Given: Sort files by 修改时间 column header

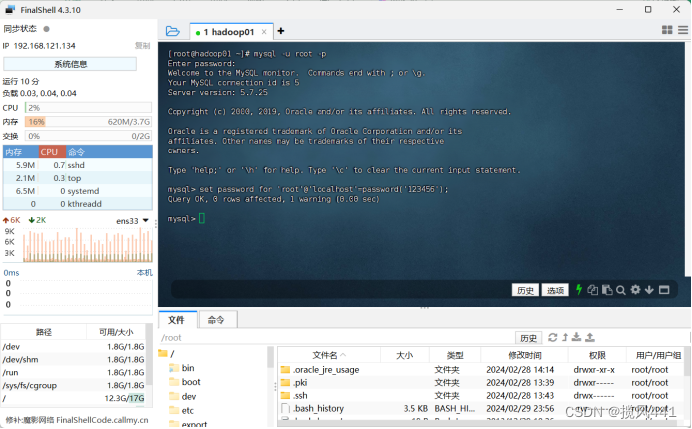Looking at the screenshot, I should click(x=524, y=355).
